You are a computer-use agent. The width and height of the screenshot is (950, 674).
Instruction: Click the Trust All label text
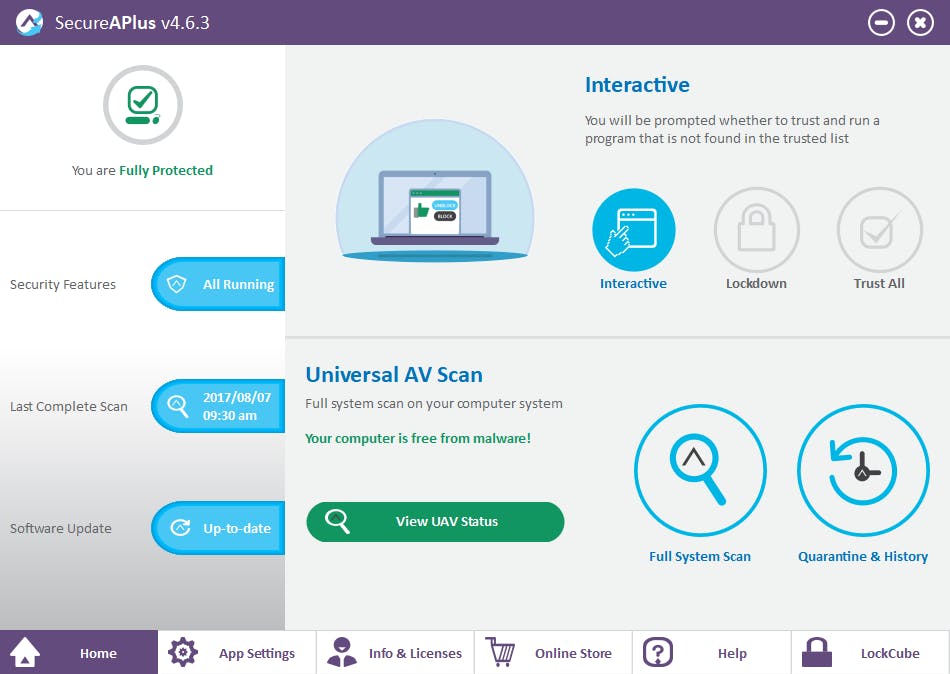[x=879, y=284]
